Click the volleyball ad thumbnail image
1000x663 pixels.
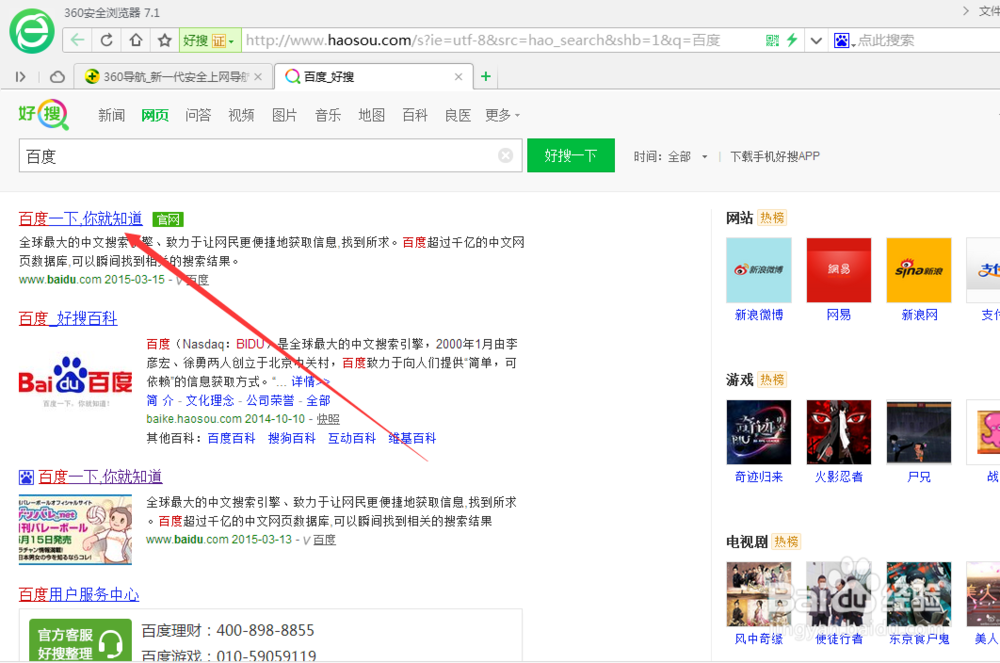pyautogui.click(x=75, y=530)
